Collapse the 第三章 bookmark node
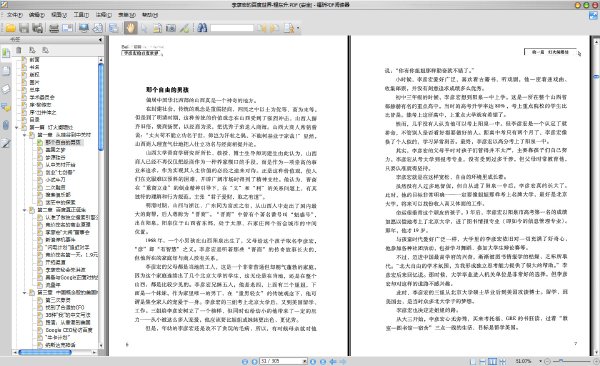 click(x=24, y=293)
